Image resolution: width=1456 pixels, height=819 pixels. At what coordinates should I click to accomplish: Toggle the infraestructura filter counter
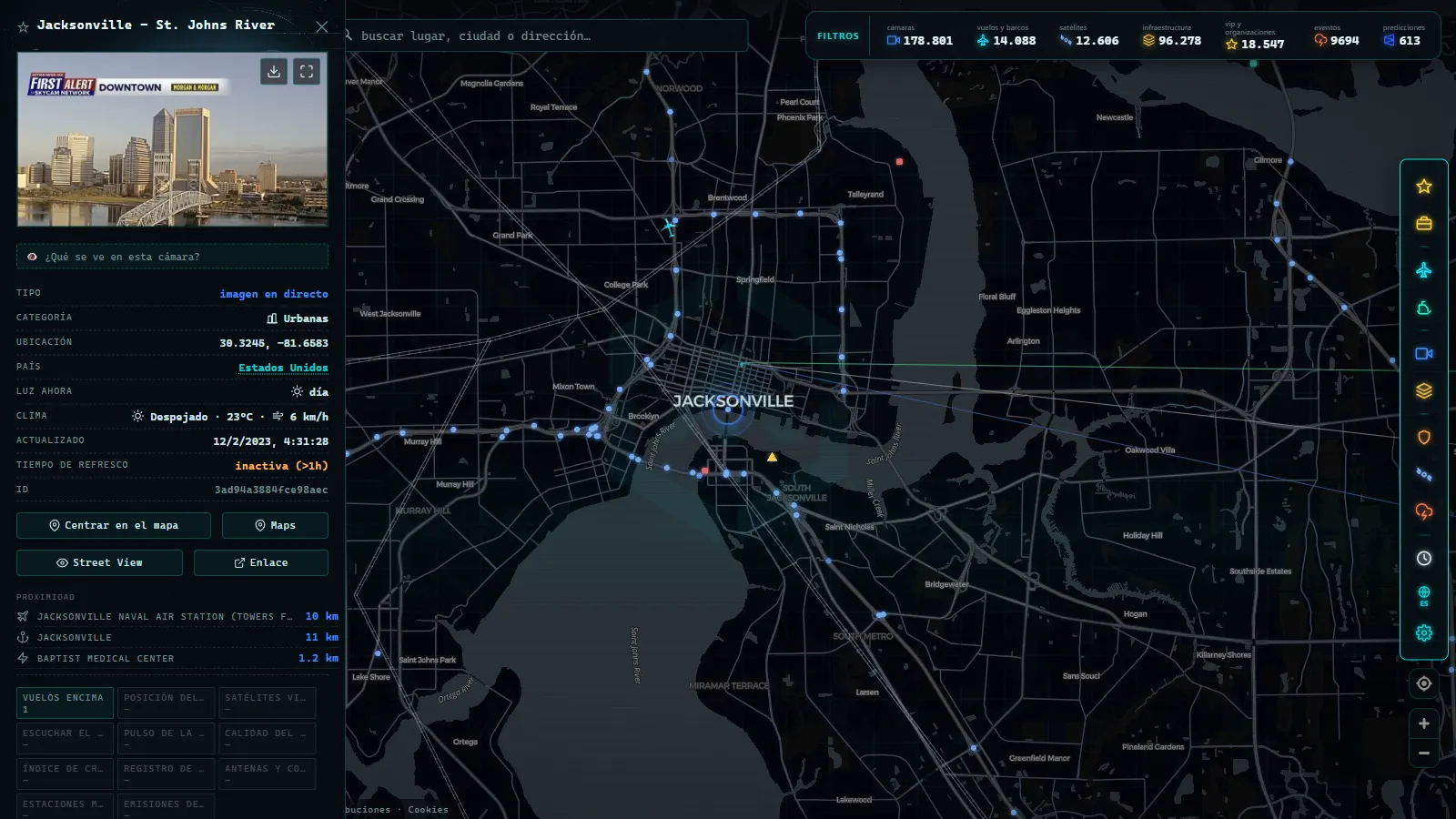[1172, 36]
